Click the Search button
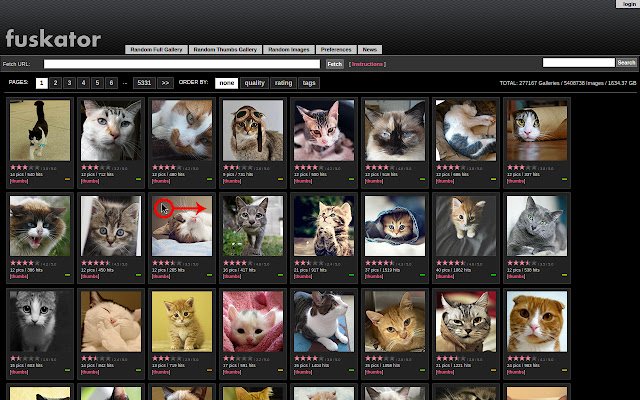640x400 pixels. pos(627,62)
